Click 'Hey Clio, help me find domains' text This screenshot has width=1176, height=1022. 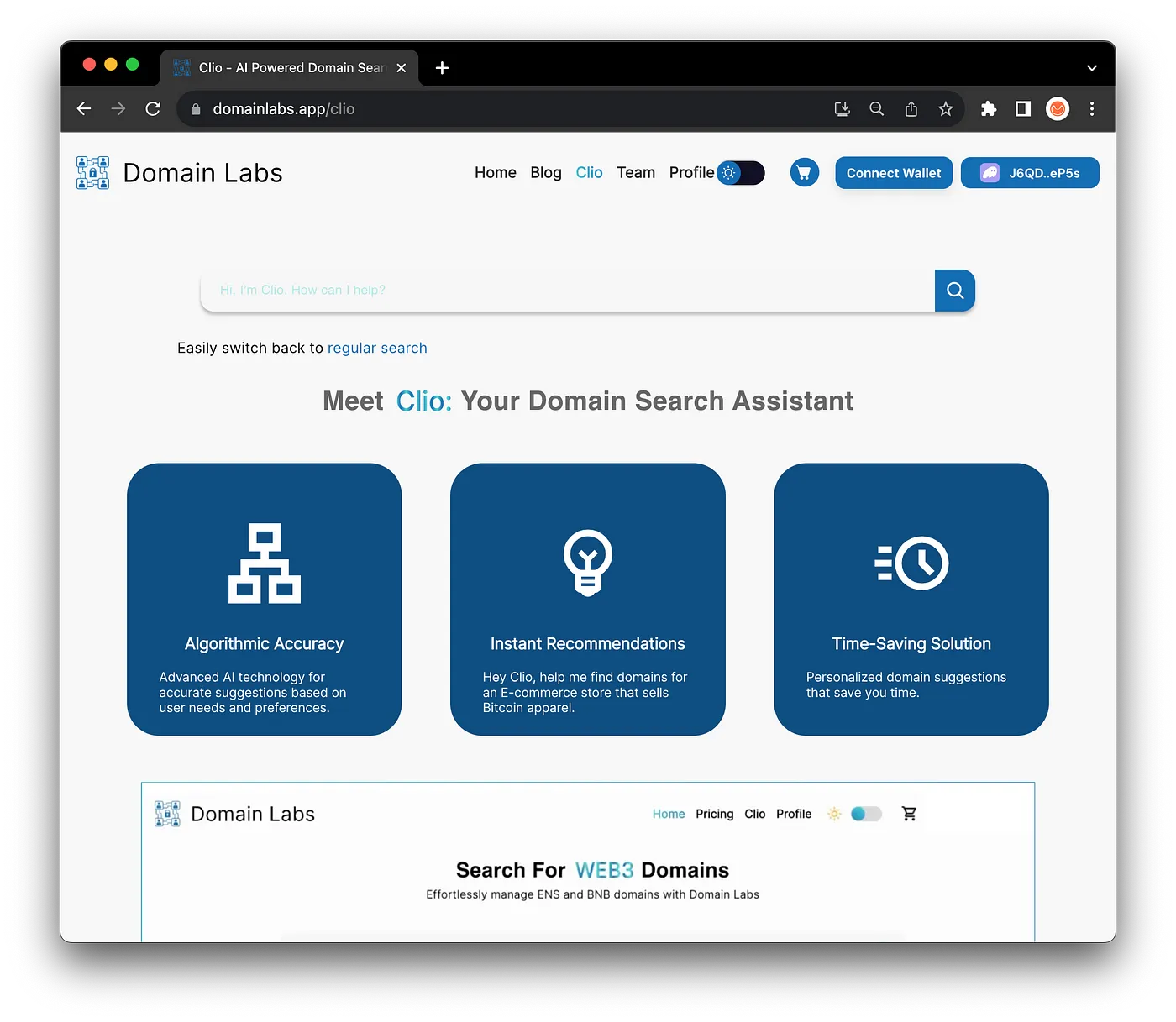point(585,693)
